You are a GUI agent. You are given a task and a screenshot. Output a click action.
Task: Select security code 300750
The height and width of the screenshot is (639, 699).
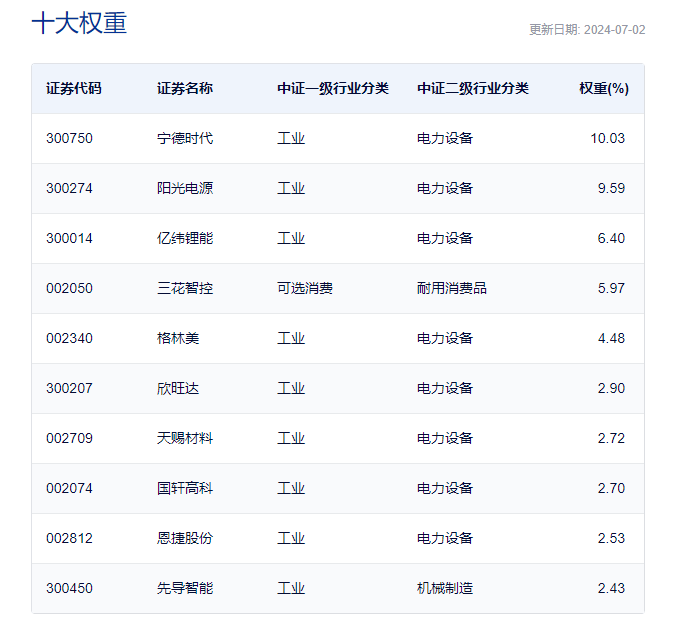(x=70, y=138)
